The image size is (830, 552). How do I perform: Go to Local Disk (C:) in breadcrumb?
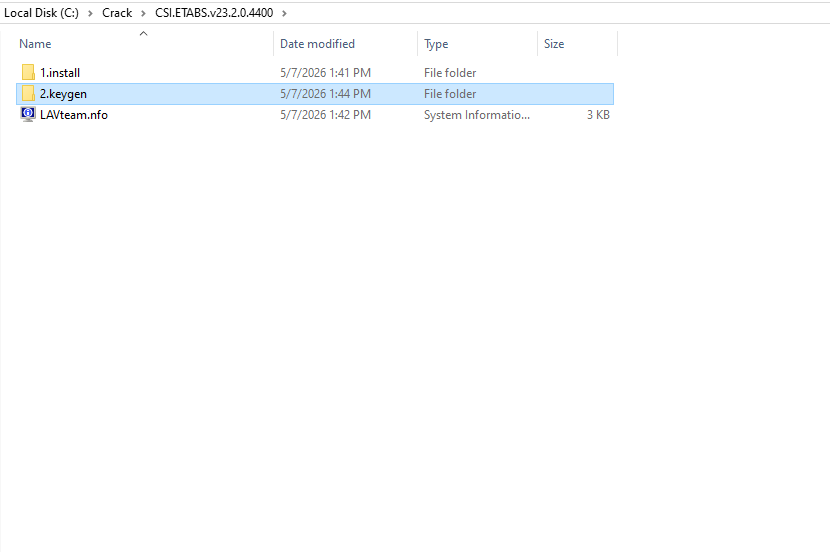(x=41, y=13)
